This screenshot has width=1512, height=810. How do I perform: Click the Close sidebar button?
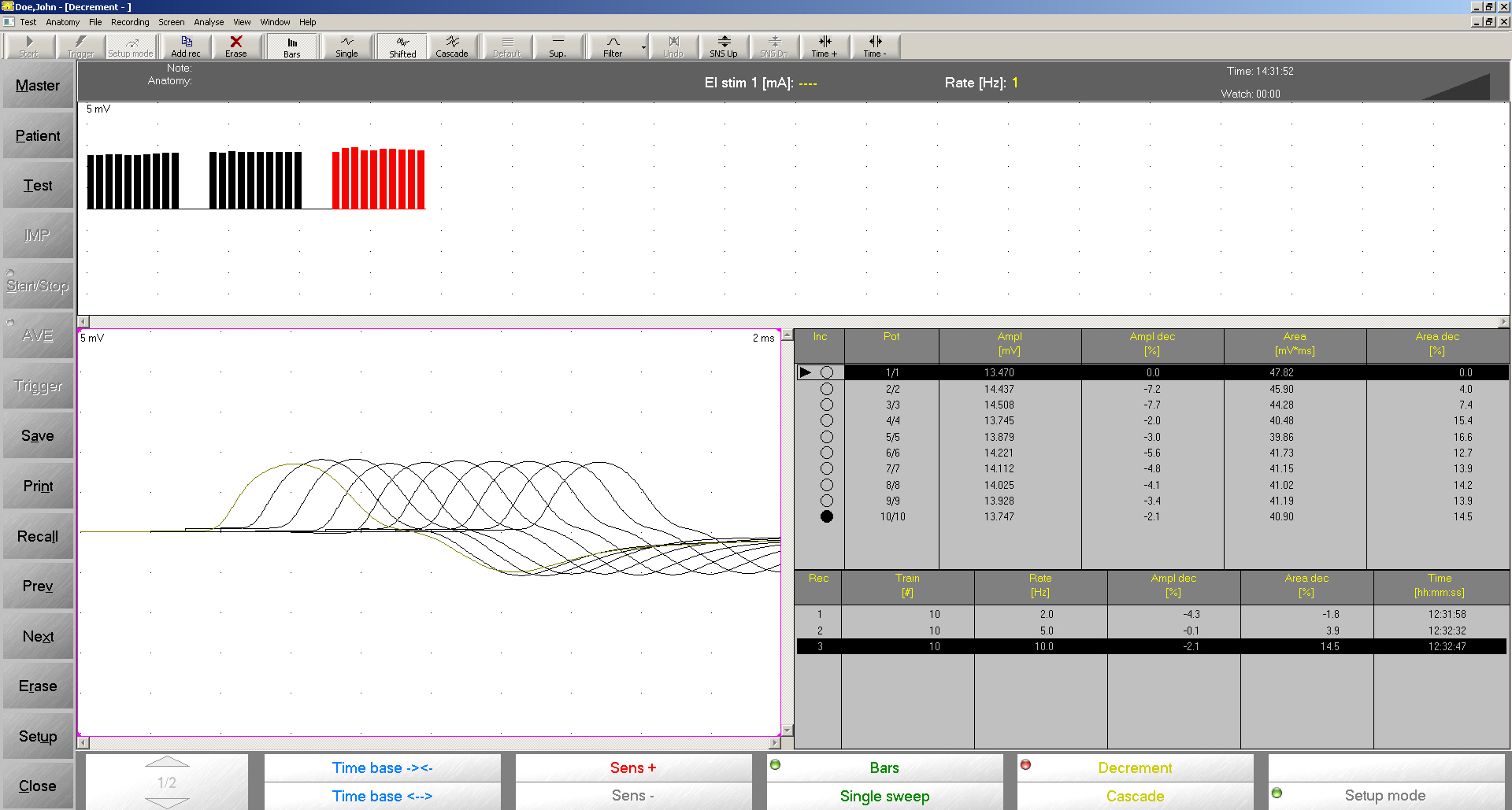point(38,786)
